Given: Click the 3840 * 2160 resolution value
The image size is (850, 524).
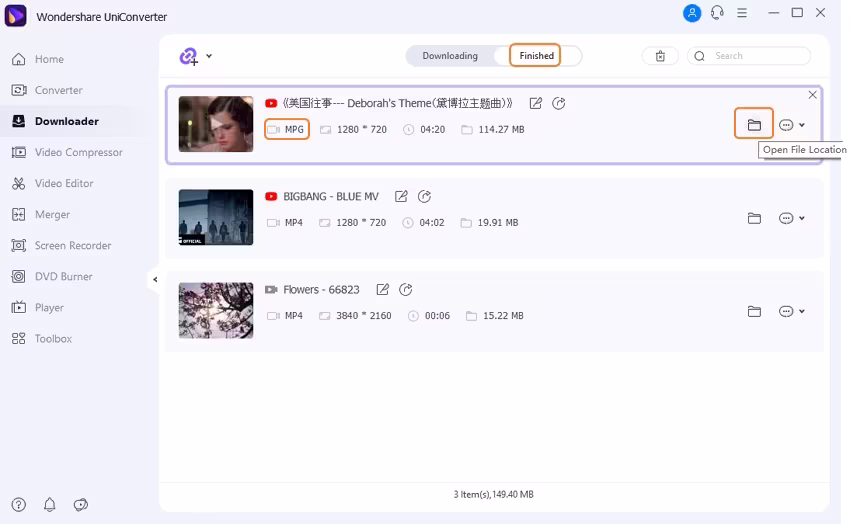Looking at the screenshot, I should [x=363, y=316].
